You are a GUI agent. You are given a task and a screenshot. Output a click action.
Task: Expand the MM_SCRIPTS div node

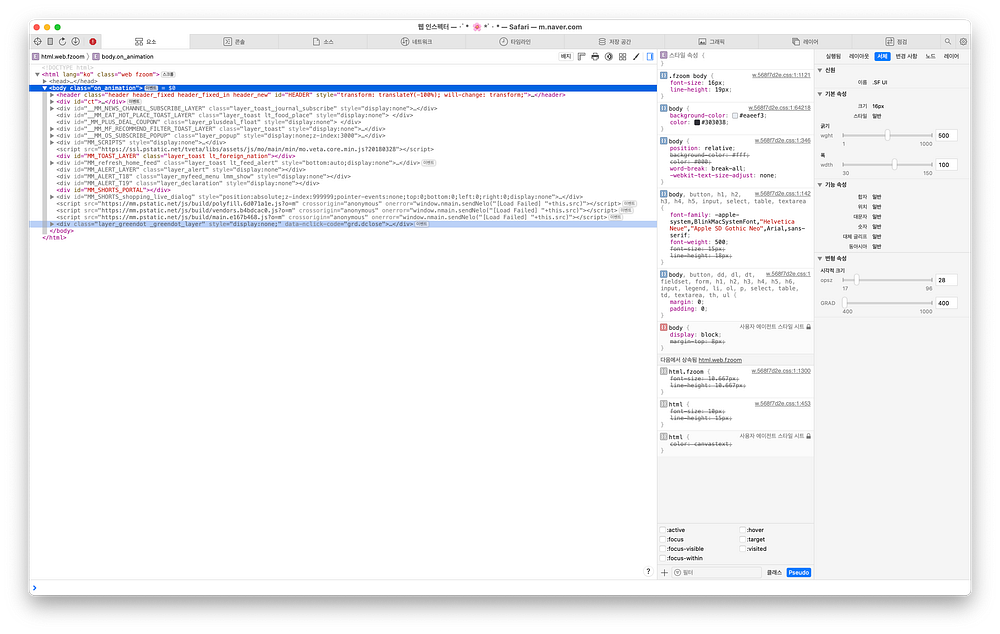(52, 143)
